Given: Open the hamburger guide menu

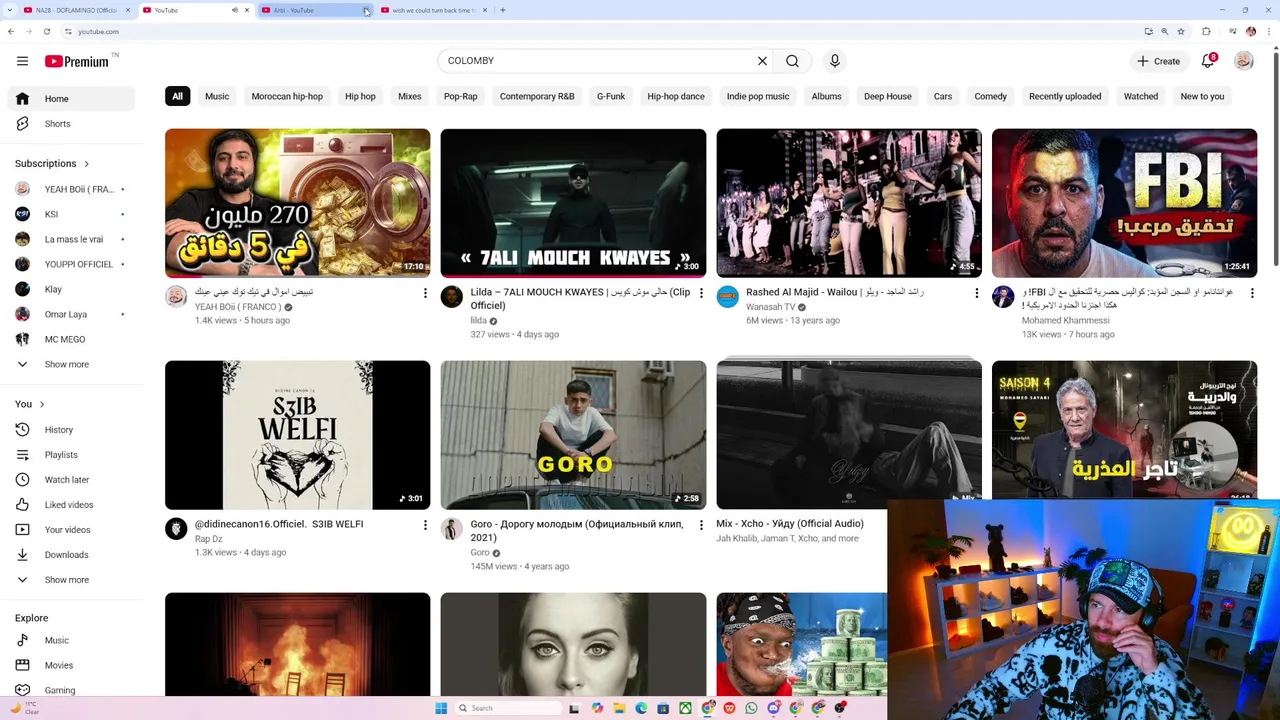Looking at the screenshot, I should click(x=22, y=61).
